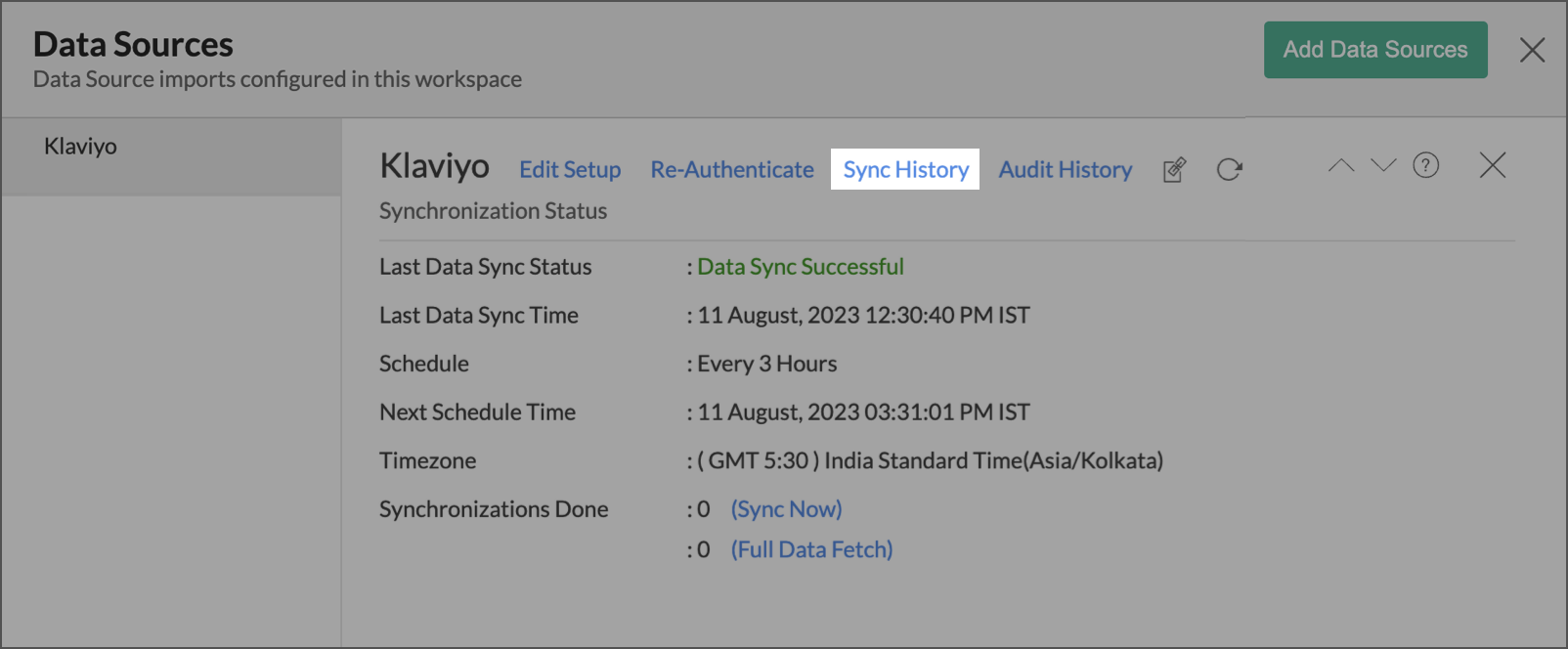Open the Sync History tab
Image resolution: width=1568 pixels, height=649 pixels.
click(905, 170)
